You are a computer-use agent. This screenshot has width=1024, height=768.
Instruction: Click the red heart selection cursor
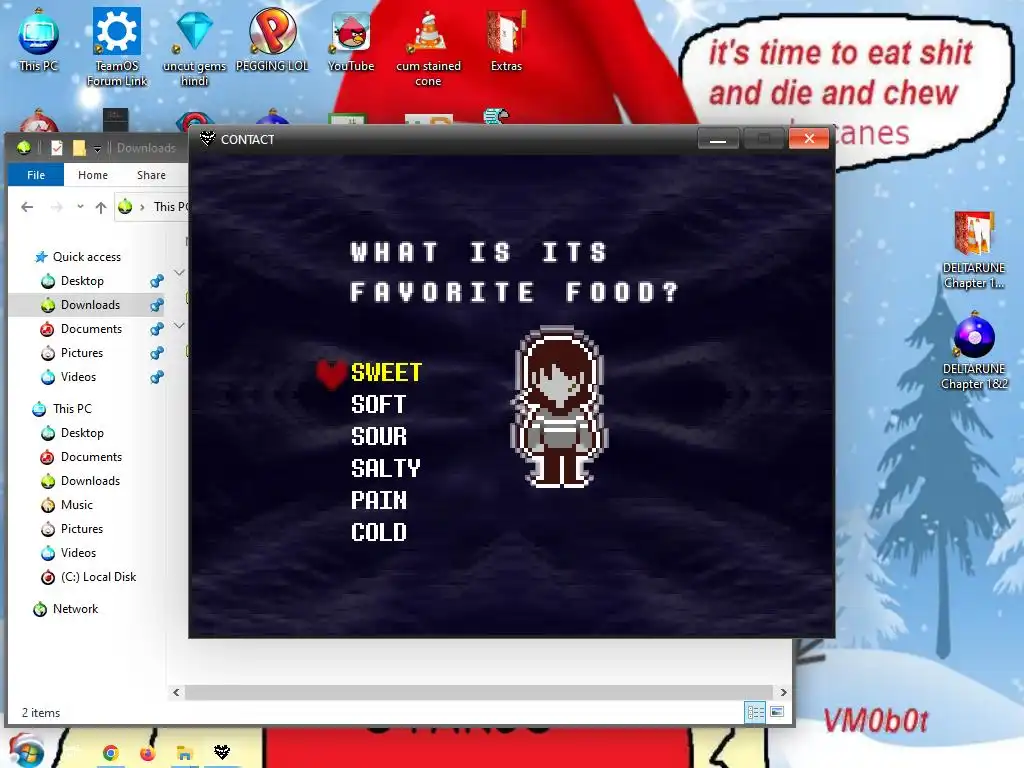click(x=331, y=374)
